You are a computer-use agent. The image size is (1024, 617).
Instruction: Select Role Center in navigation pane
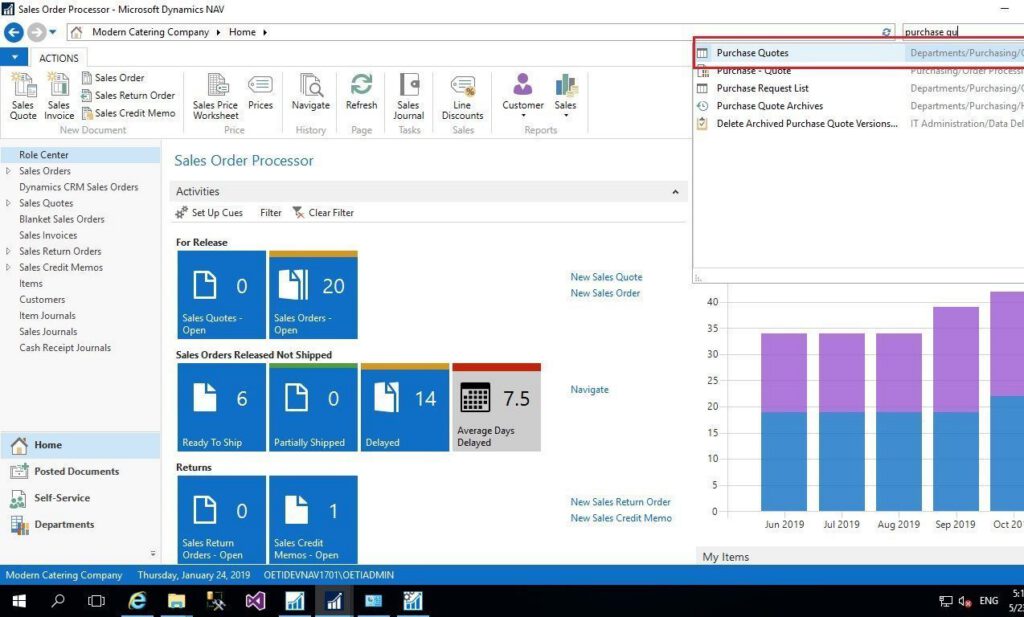[x=80, y=155]
